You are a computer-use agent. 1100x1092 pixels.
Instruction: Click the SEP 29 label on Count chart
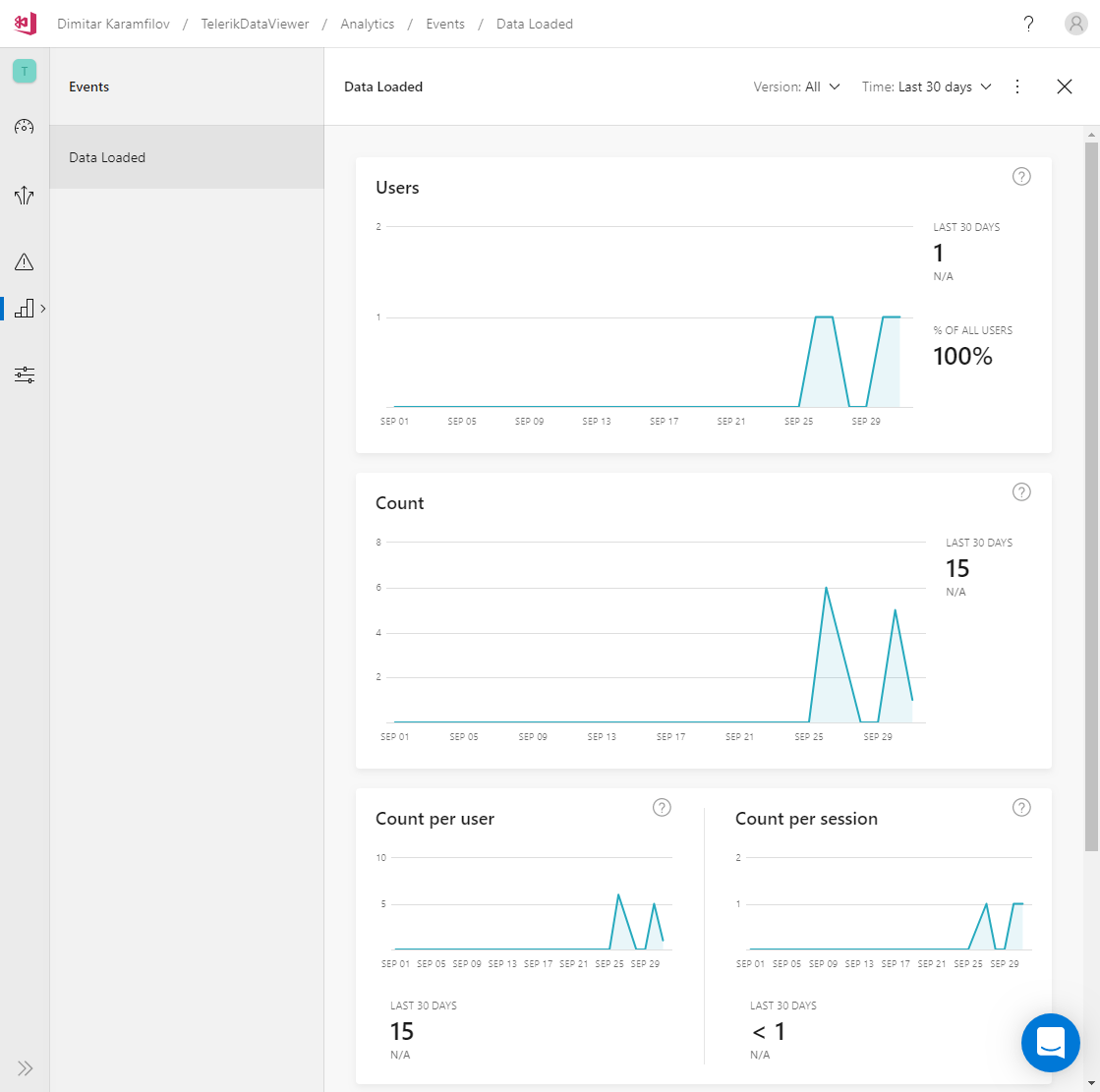878,737
